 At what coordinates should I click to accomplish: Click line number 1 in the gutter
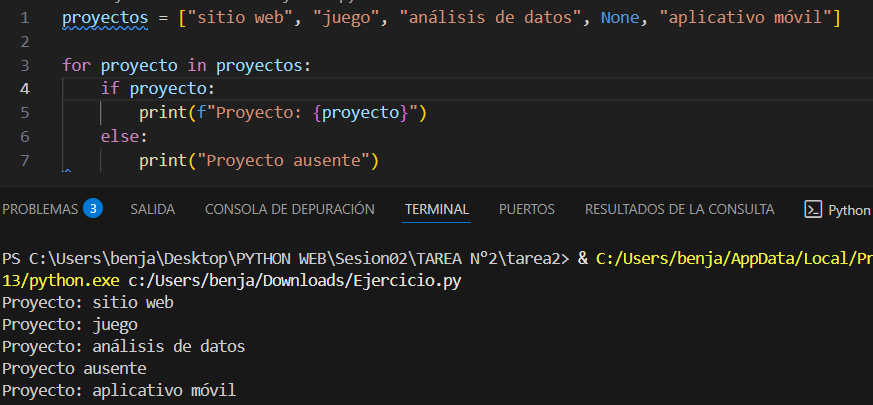tap(24, 18)
